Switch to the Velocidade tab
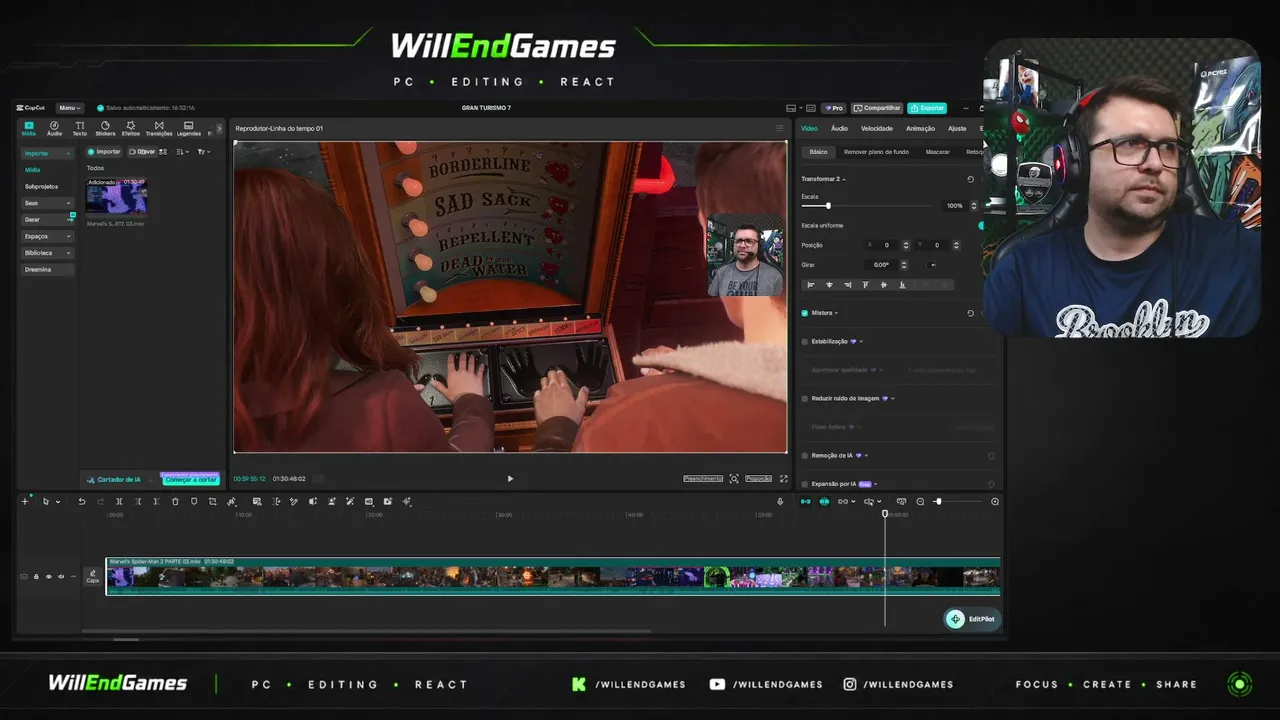The width and height of the screenshot is (1280, 720). click(877, 128)
